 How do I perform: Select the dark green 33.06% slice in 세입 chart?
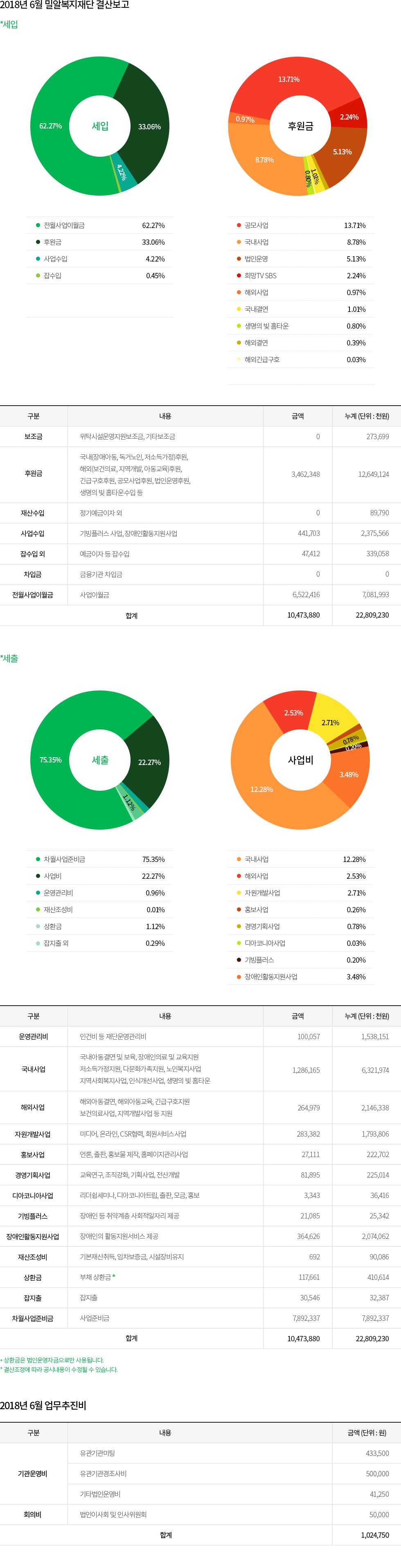[x=149, y=126]
